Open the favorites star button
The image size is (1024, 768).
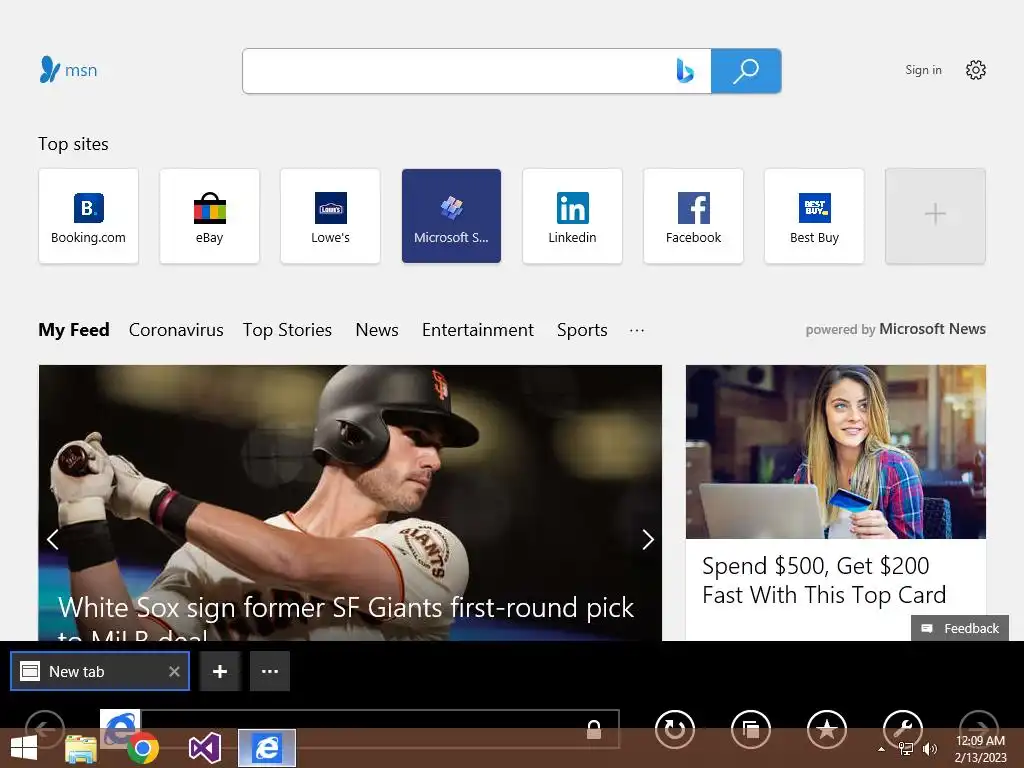[827, 729]
